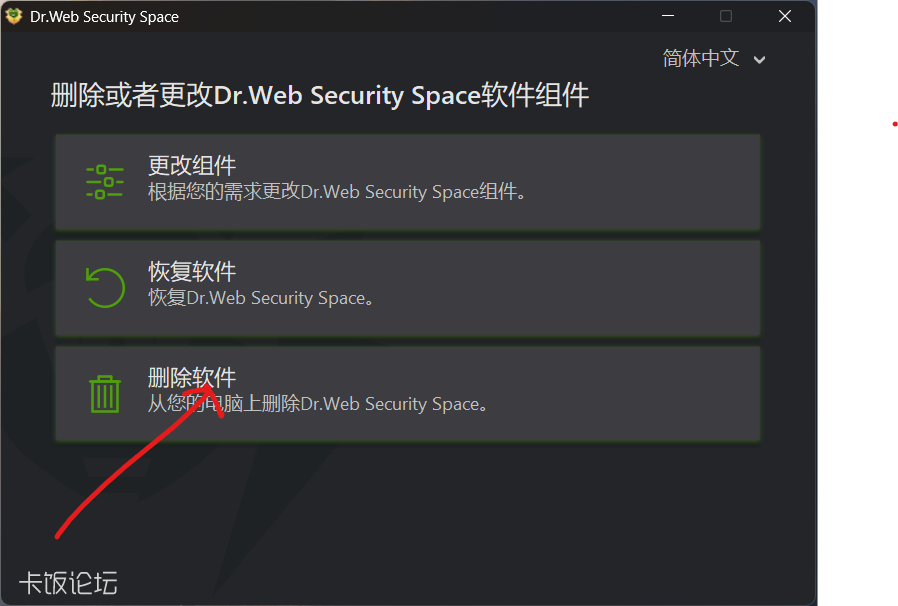Click the Dr.Web spider logo in title bar
Image resolution: width=898 pixels, height=606 pixels.
coord(14,16)
